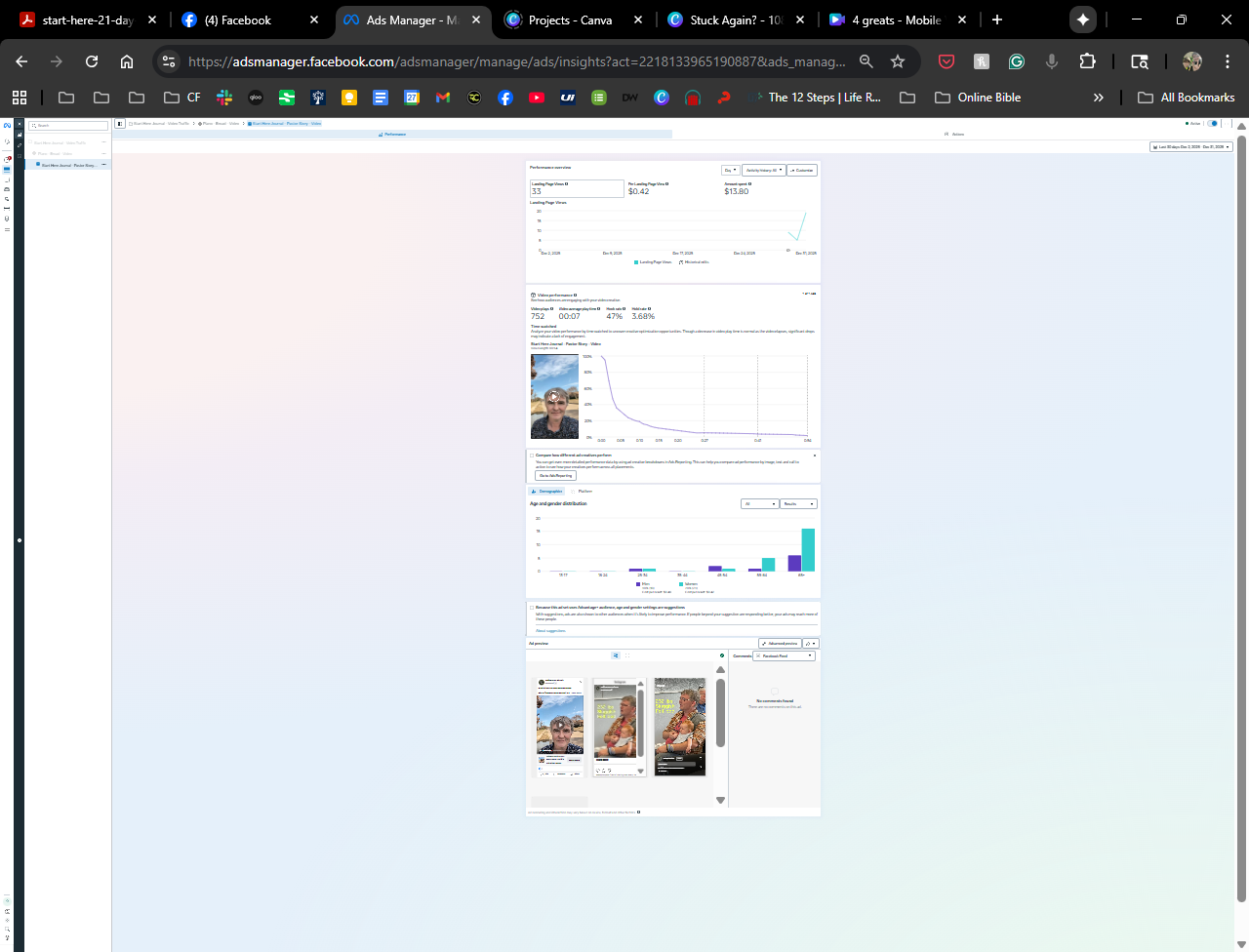This screenshot has height=952, width=1249.
Task: Click the Meta logo in the left rail
Action: tap(7, 125)
